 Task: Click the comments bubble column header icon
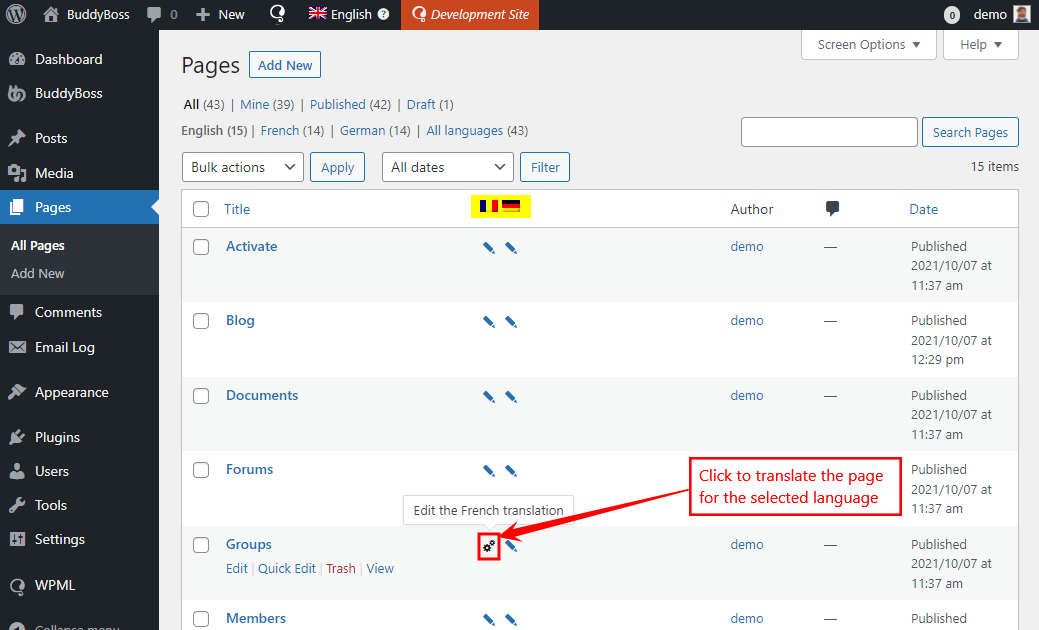832,209
